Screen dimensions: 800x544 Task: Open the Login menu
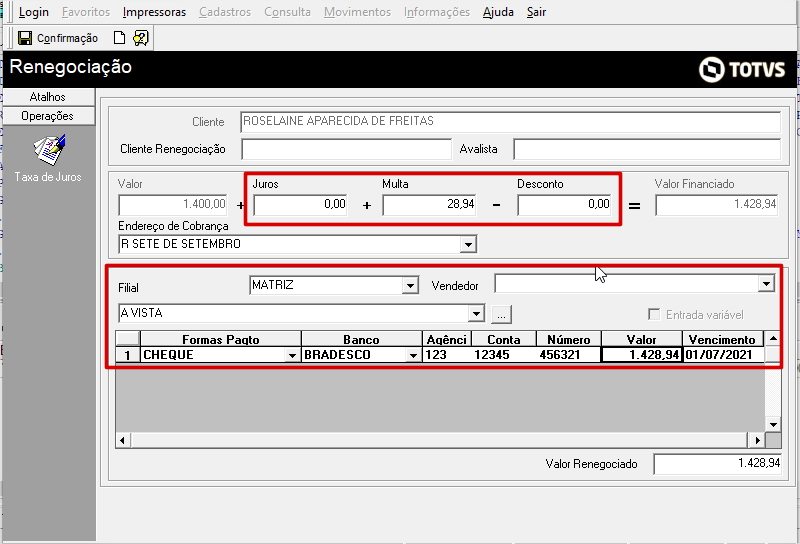(x=34, y=12)
